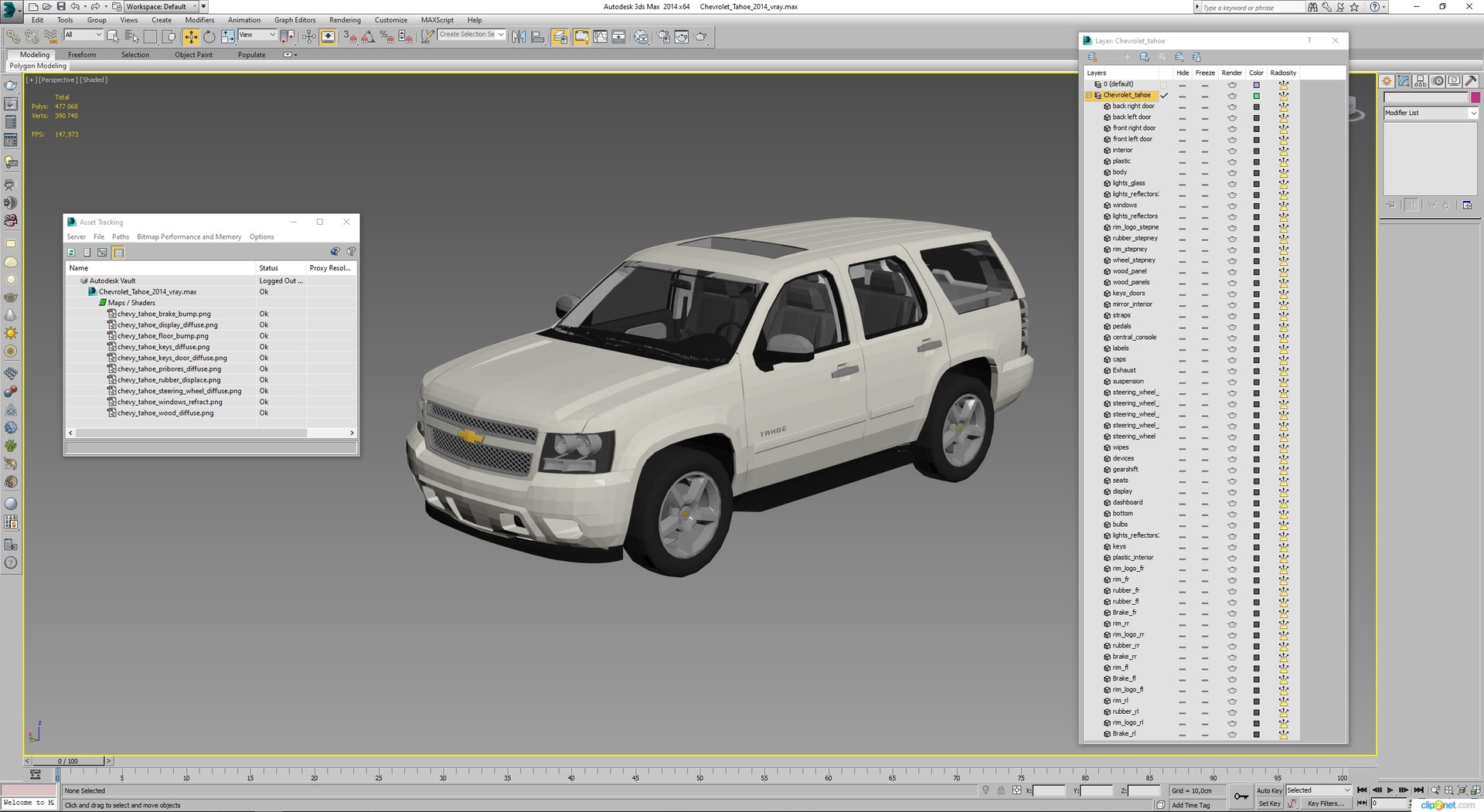Open Paths menu in Asset Tracking
This screenshot has height=812, width=1484.
pos(121,237)
